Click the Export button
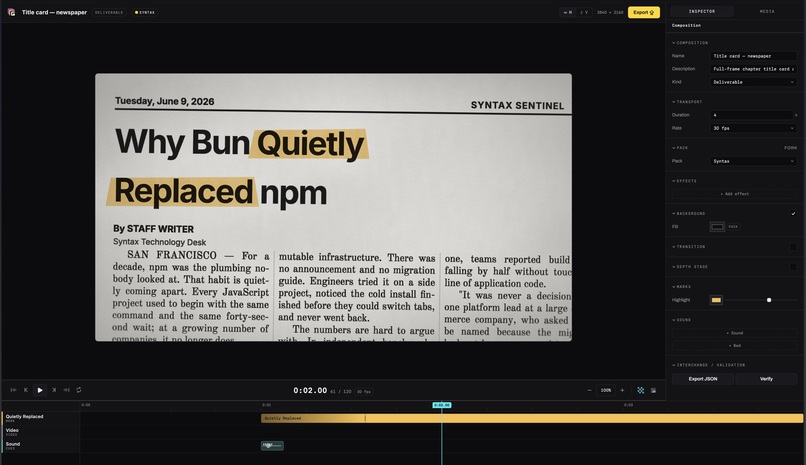This screenshot has height=465, width=806. pyautogui.click(x=644, y=12)
